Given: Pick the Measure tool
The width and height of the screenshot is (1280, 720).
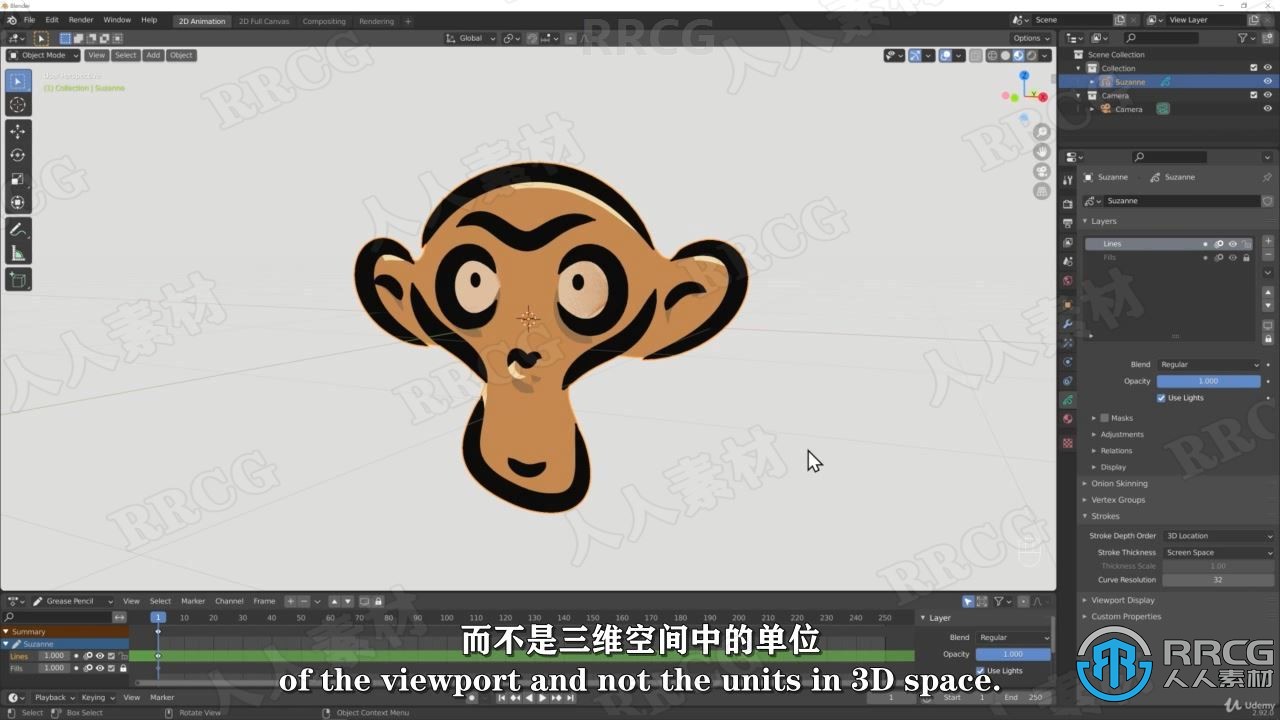Looking at the screenshot, I should pyautogui.click(x=18, y=253).
